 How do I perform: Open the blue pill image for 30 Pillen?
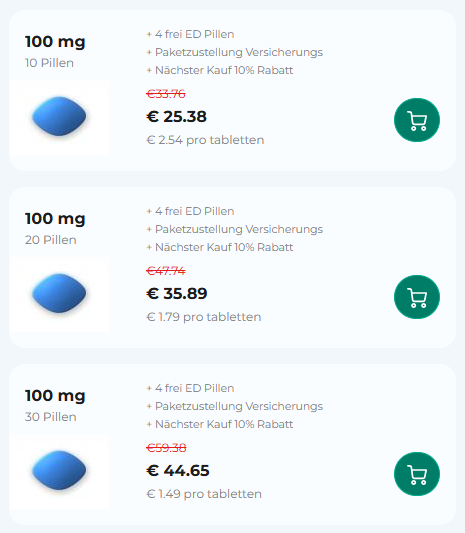click(x=59, y=471)
